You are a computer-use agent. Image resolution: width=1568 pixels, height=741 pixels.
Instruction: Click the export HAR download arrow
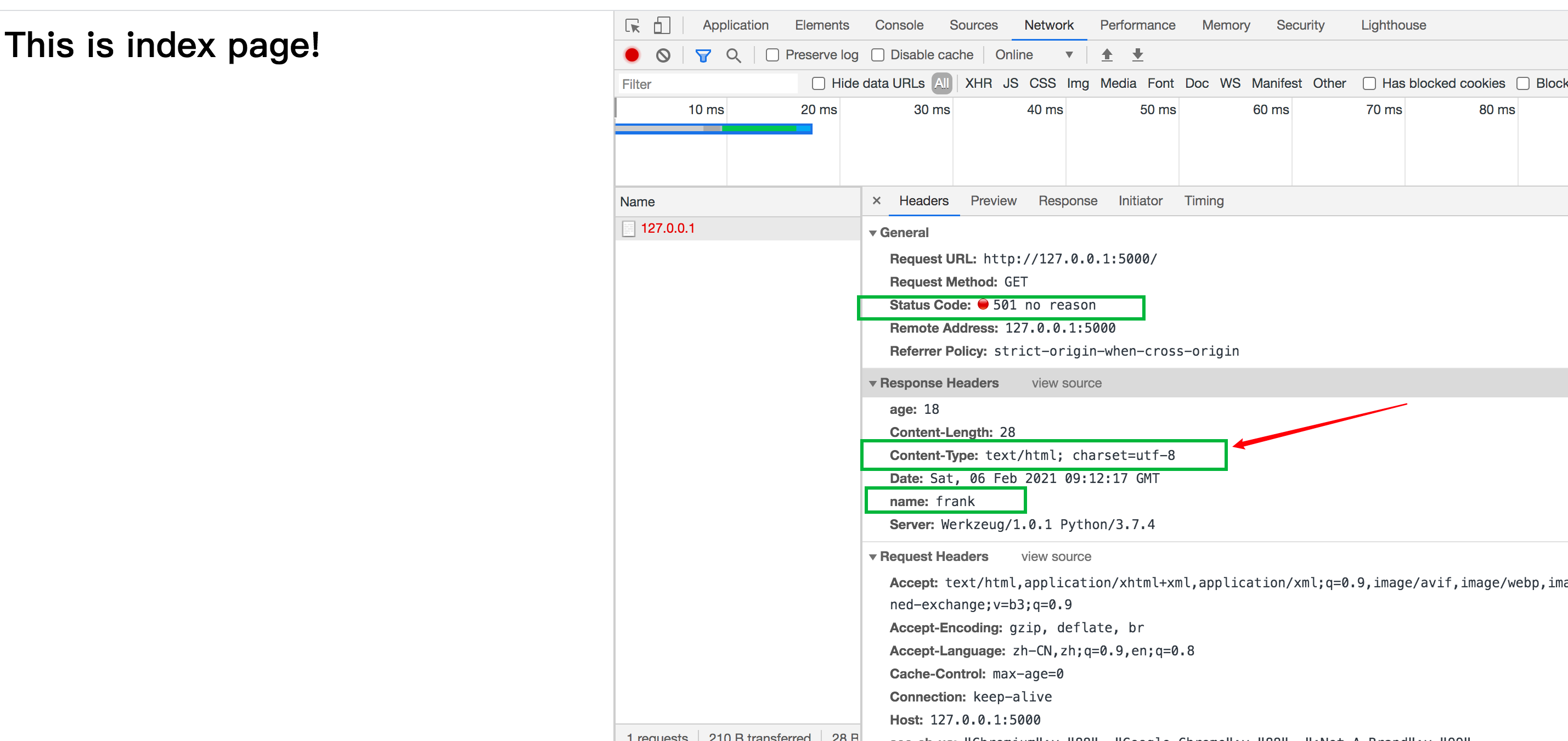pyautogui.click(x=1137, y=55)
